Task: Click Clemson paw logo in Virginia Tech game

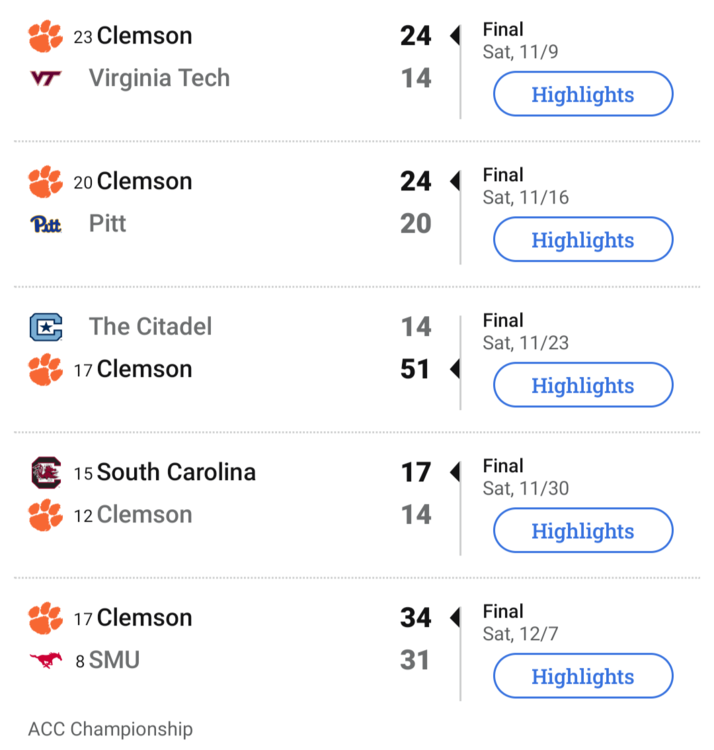Action: (46, 37)
